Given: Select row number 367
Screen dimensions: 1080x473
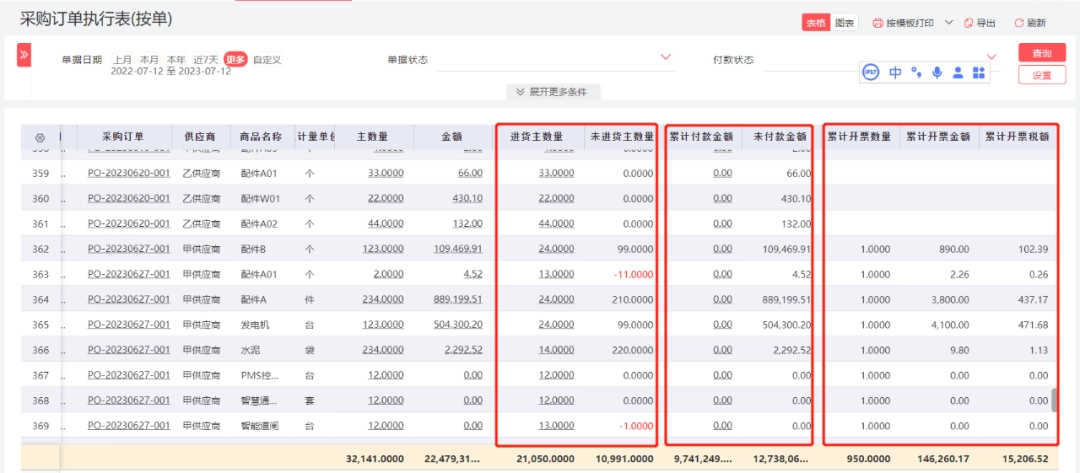Looking at the screenshot, I should 41,375.
